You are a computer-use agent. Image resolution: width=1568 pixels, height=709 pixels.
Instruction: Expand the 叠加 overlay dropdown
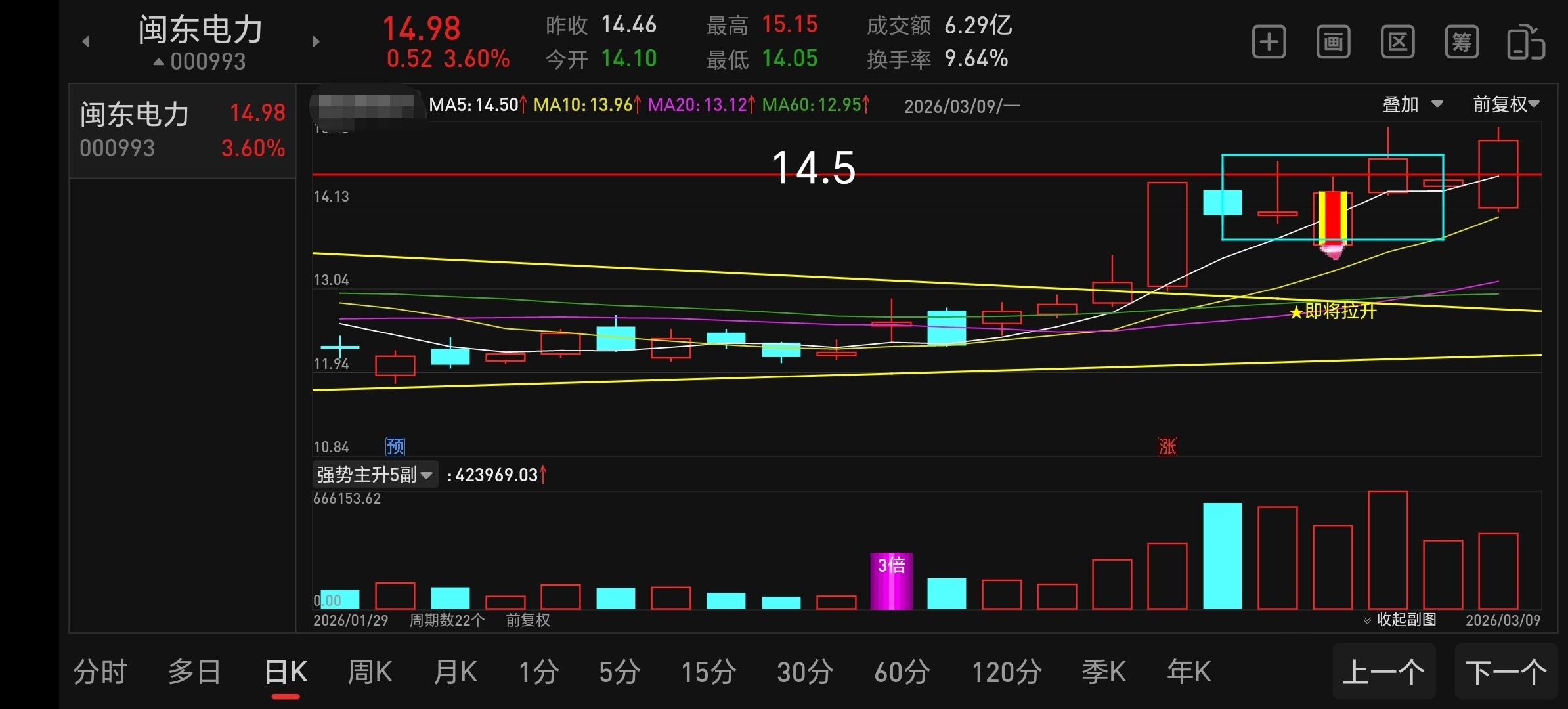pos(1412,104)
